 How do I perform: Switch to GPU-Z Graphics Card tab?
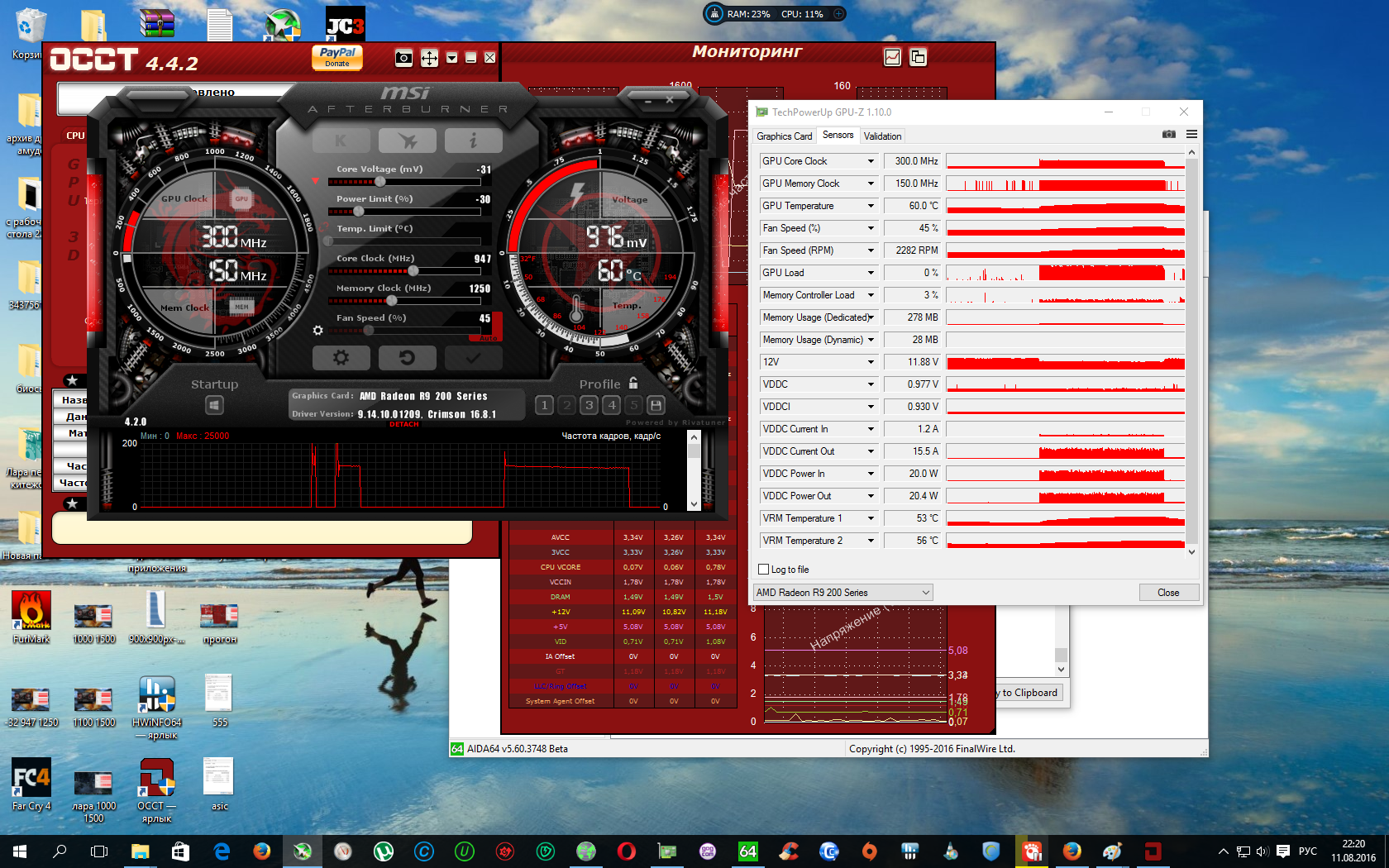click(x=785, y=136)
